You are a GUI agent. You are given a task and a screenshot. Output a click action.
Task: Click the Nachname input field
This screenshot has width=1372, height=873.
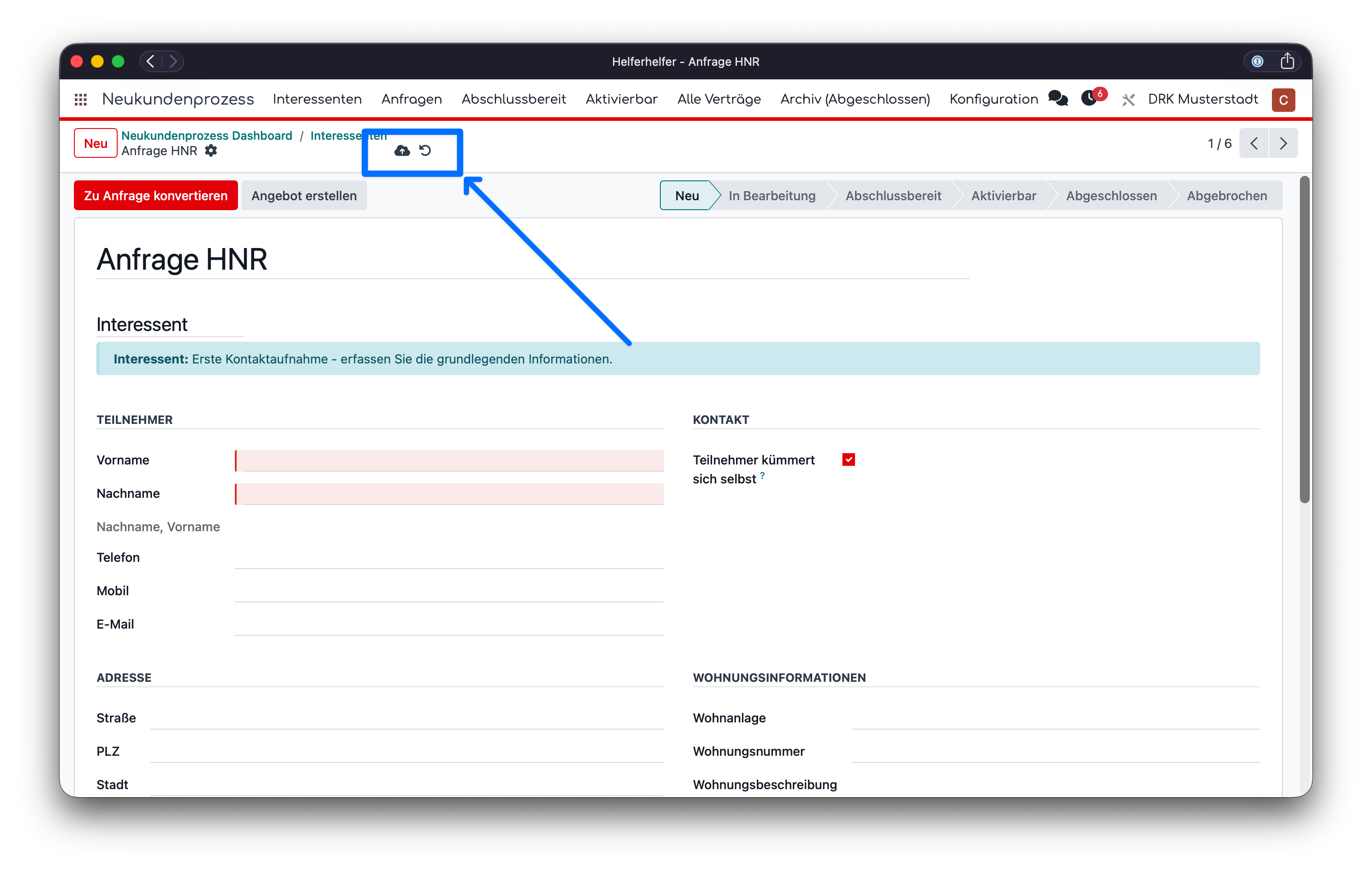click(449, 494)
